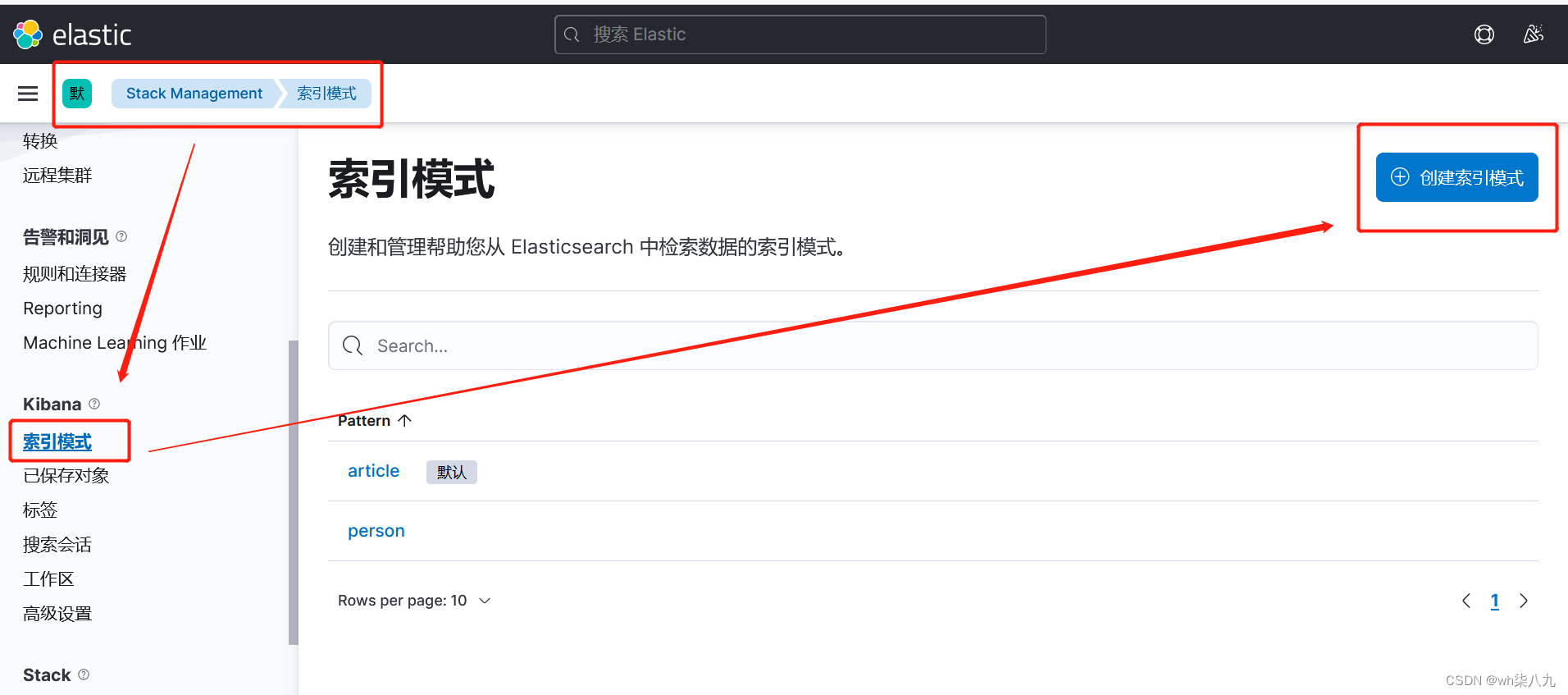
Task: Go to next page arrow
Action: click(1524, 601)
